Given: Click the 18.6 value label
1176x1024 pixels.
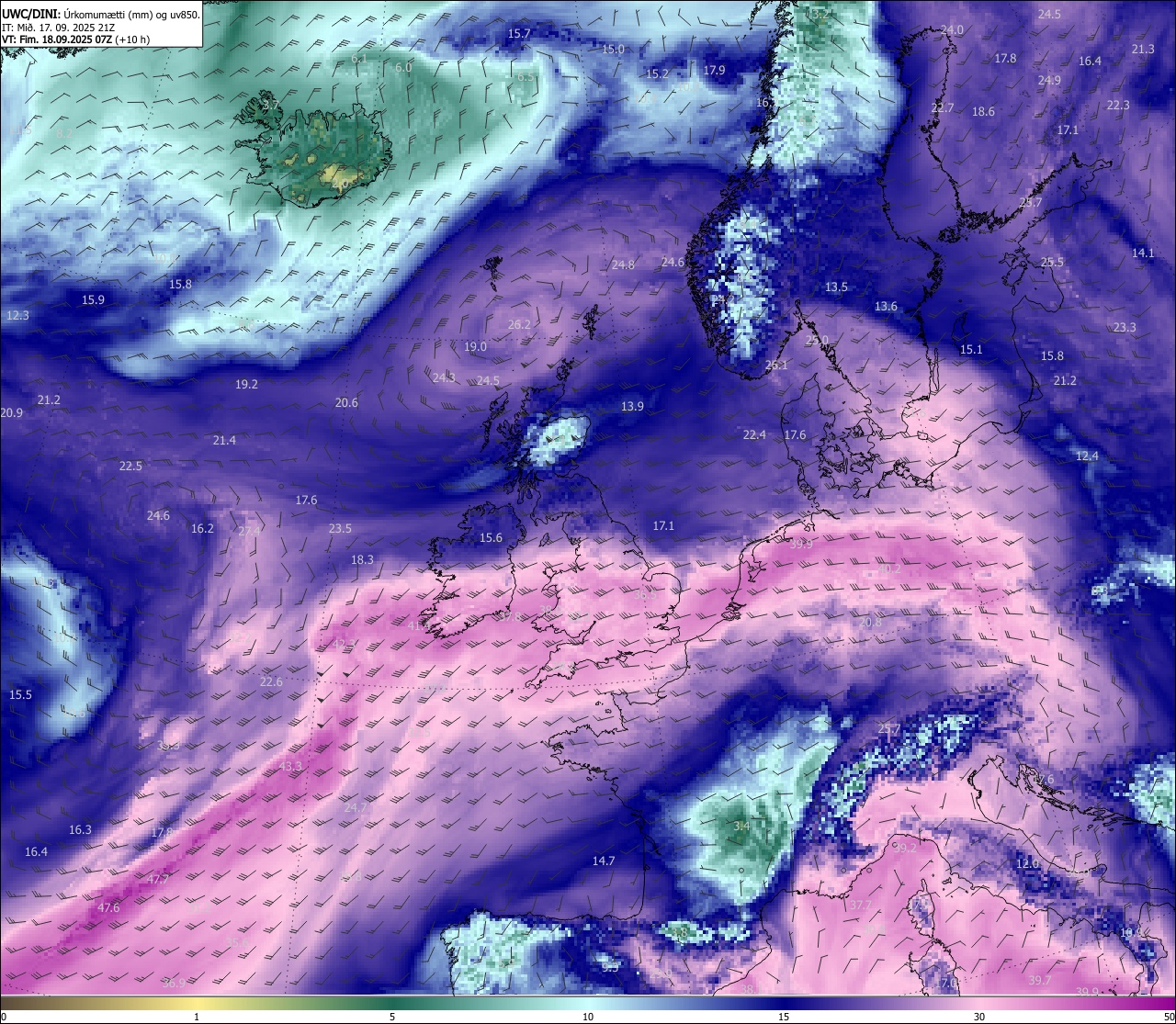Looking at the screenshot, I should [x=983, y=112].
